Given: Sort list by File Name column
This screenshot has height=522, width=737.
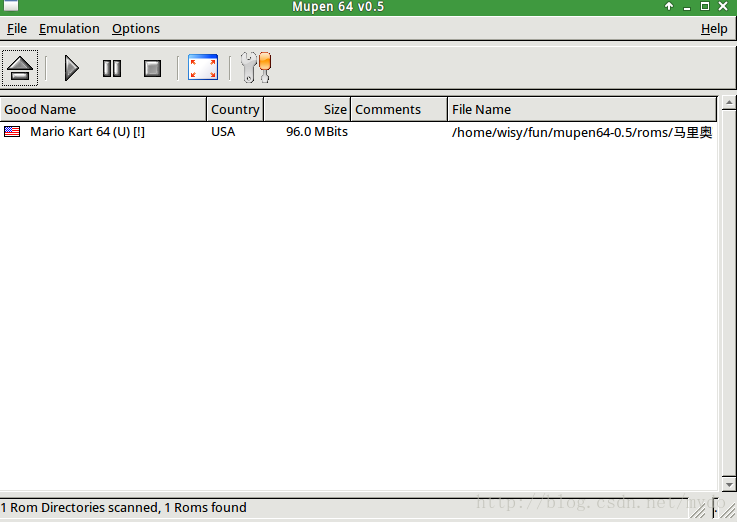Looking at the screenshot, I should 582,109.
